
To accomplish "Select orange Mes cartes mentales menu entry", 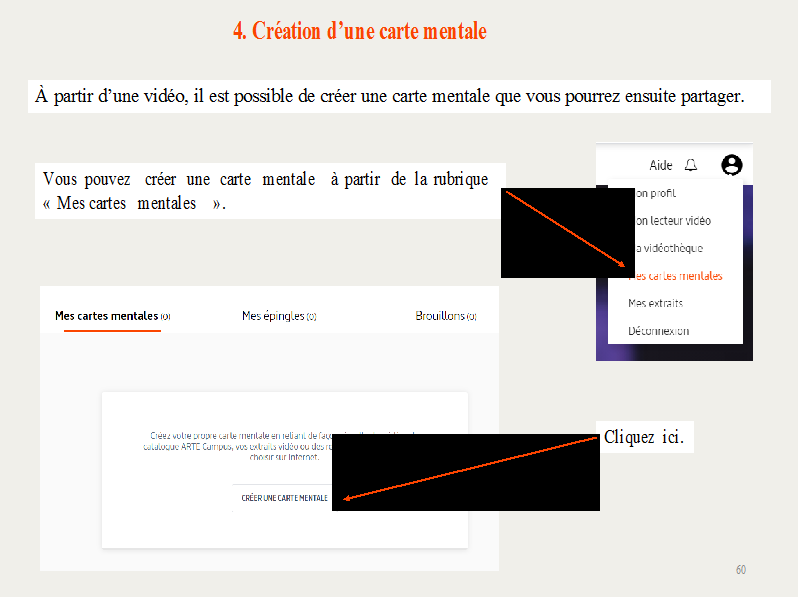I will (x=677, y=276).
